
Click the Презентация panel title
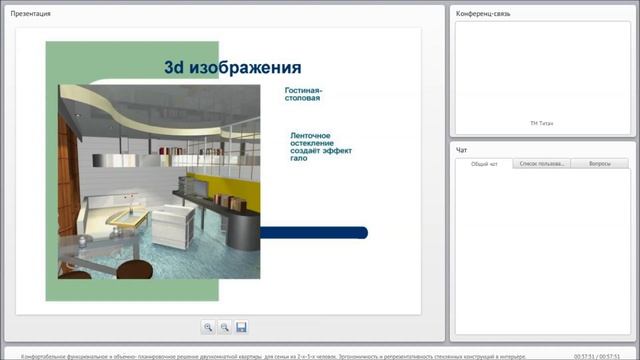pyautogui.click(x=31, y=13)
